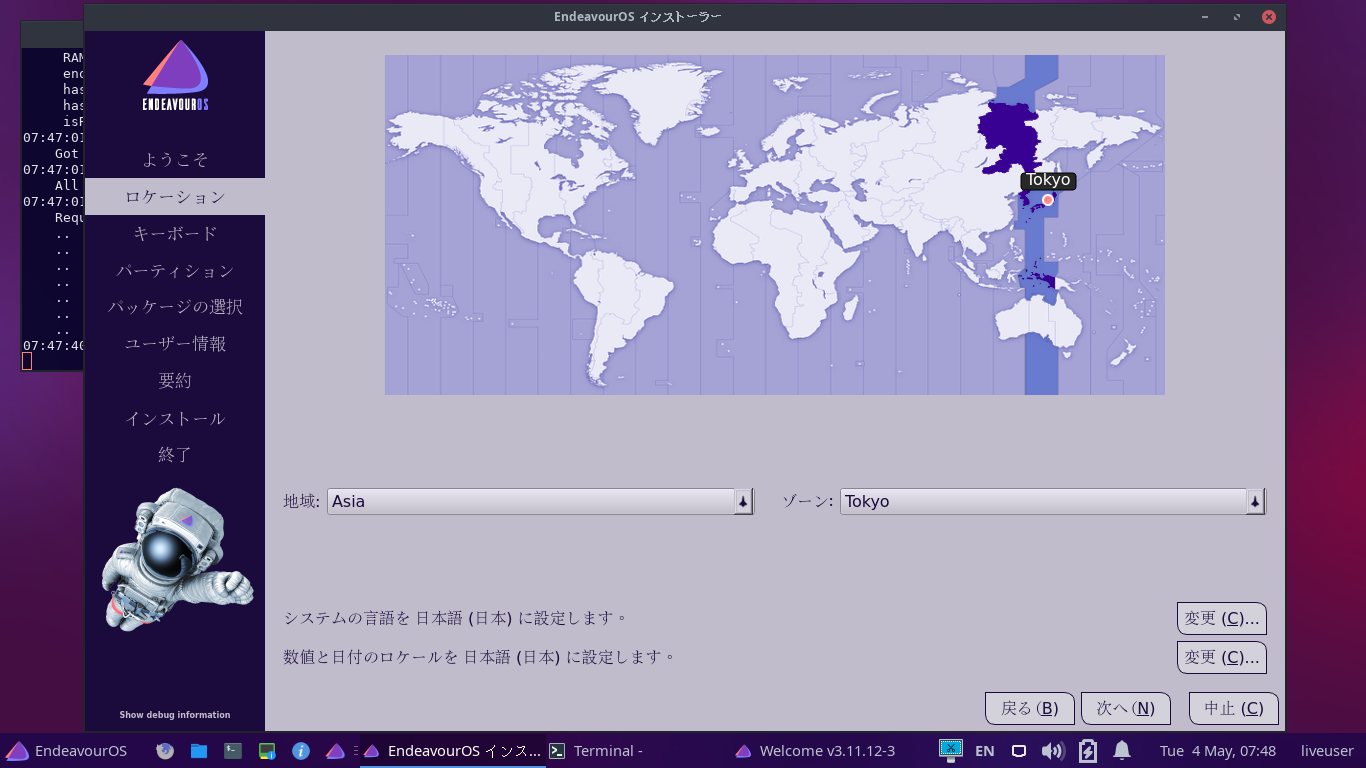Open the 地域 region dropdown showing Asia

[540, 502]
